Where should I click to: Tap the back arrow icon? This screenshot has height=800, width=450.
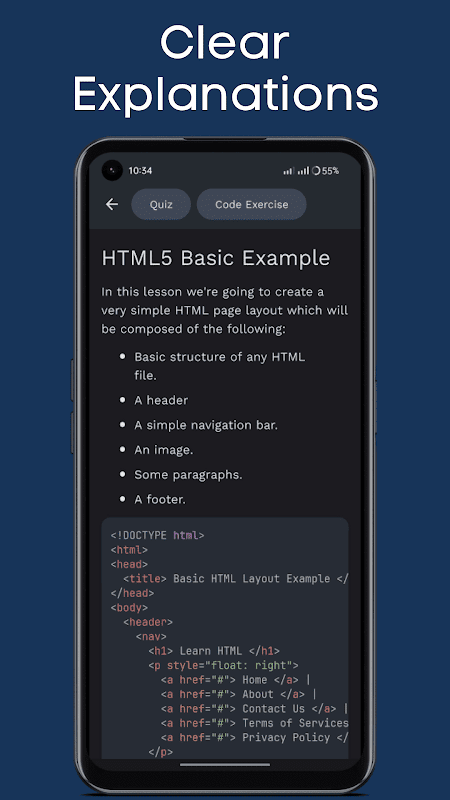coord(112,205)
